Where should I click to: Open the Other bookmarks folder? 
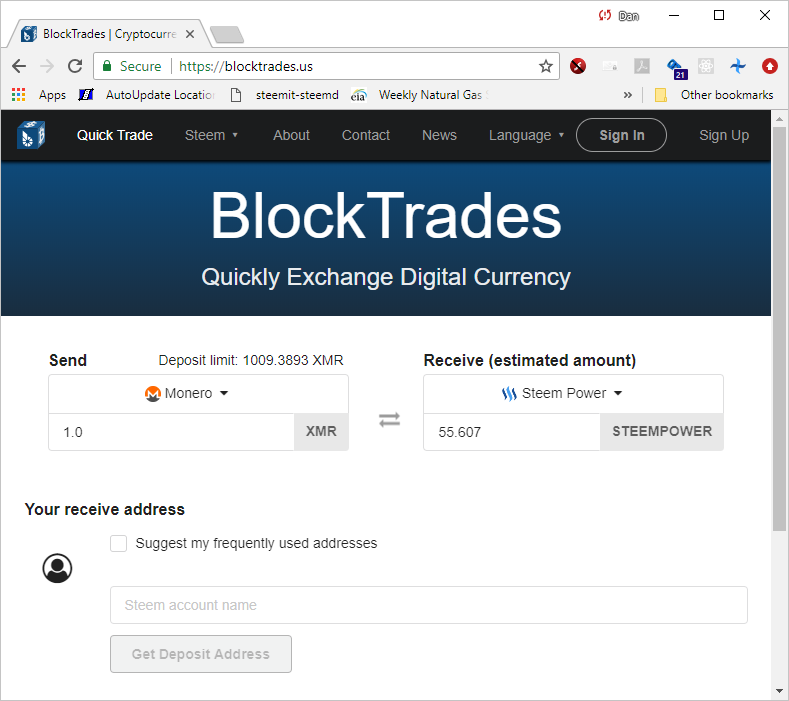click(714, 95)
